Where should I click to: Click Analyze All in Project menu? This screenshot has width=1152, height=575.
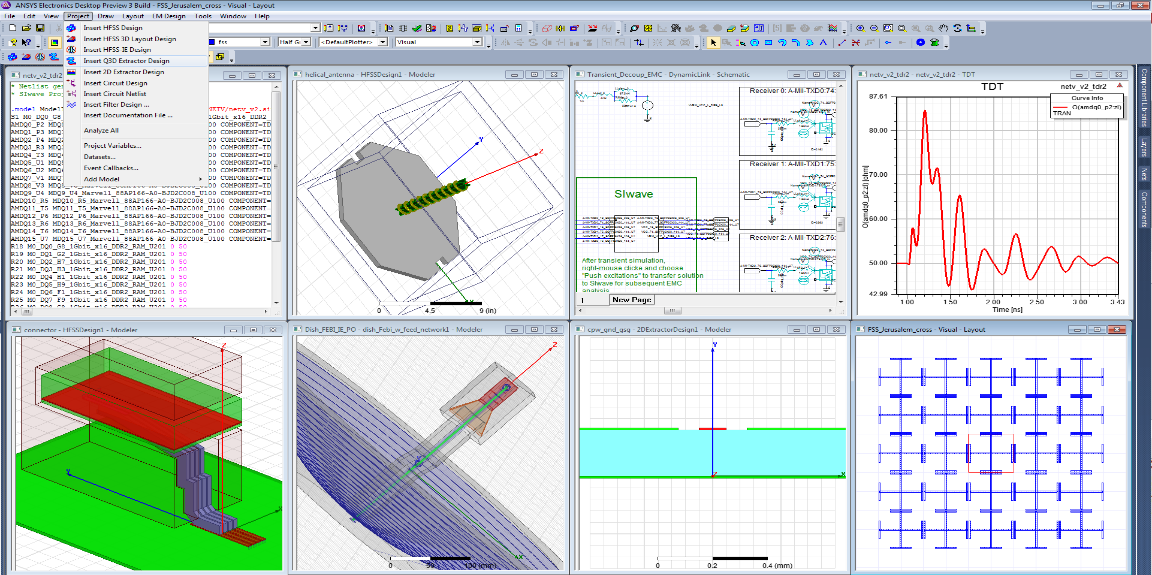click(x=101, y=130)
